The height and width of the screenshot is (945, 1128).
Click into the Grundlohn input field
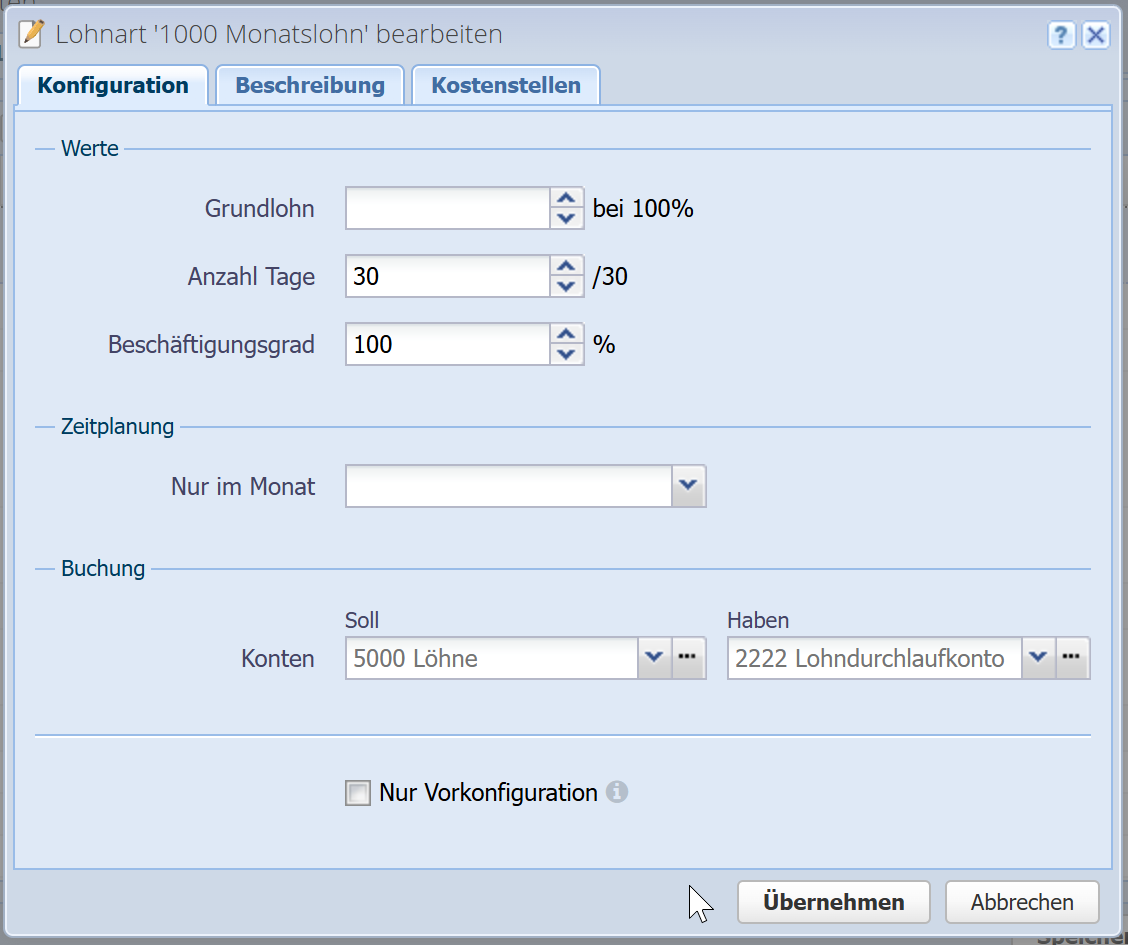click(447, 209)
